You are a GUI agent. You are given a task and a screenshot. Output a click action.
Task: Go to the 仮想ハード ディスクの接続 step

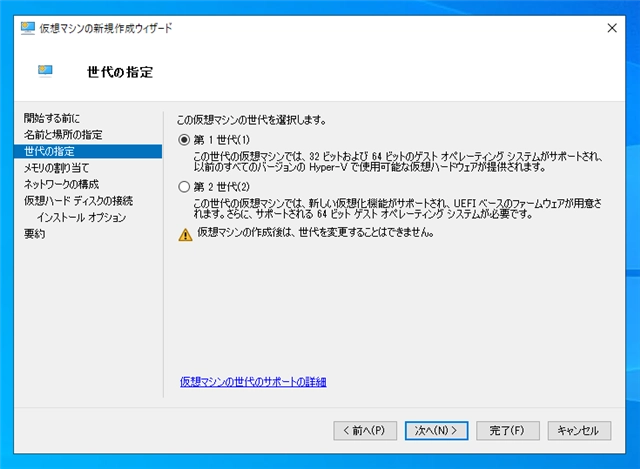click(x=78, y=201)
